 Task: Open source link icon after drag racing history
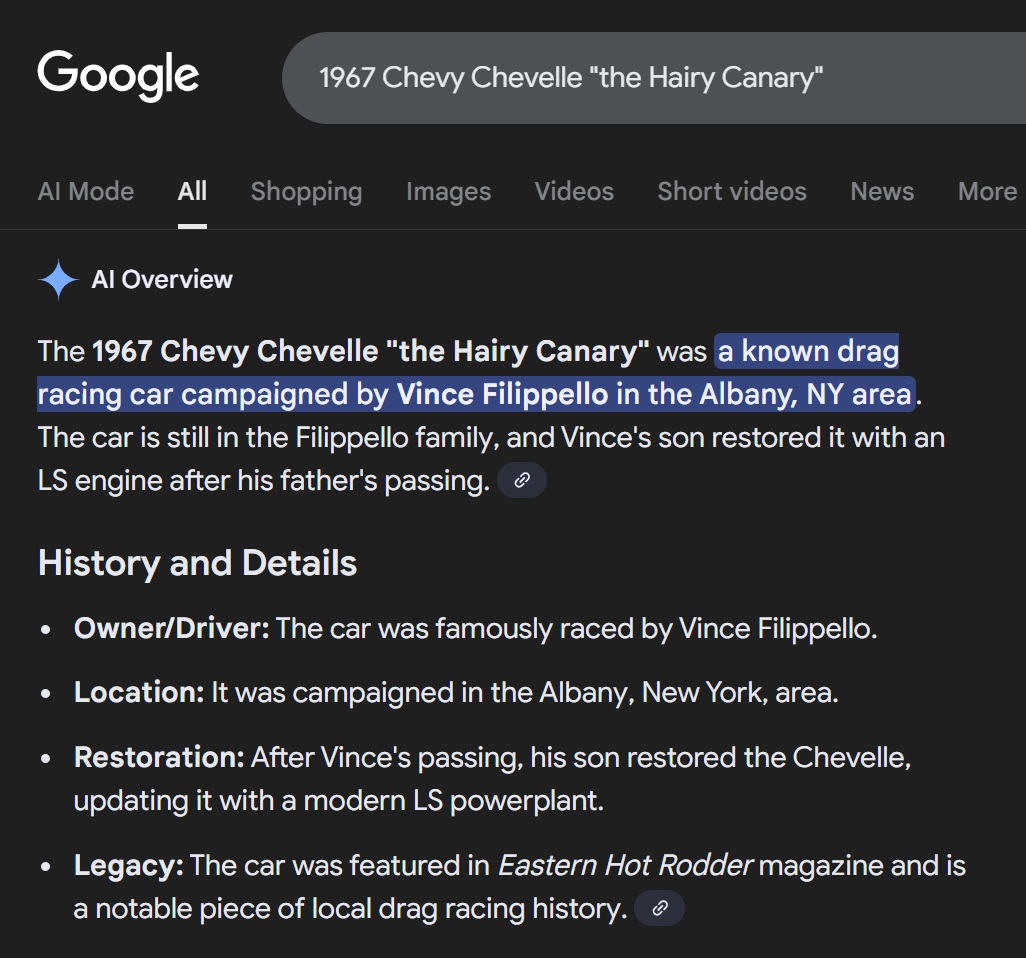pyautogui.click(x=659, y=909)
